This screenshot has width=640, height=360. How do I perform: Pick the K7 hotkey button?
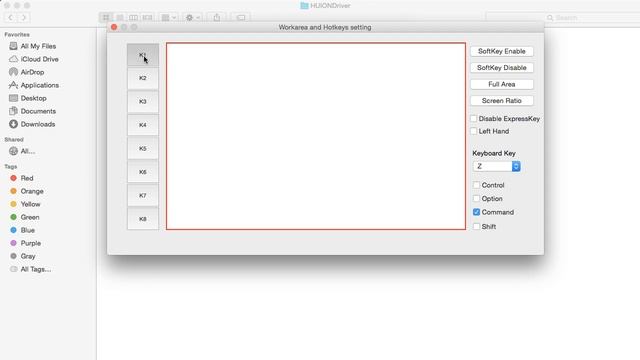pyautogui.click(x=142, y=196)
